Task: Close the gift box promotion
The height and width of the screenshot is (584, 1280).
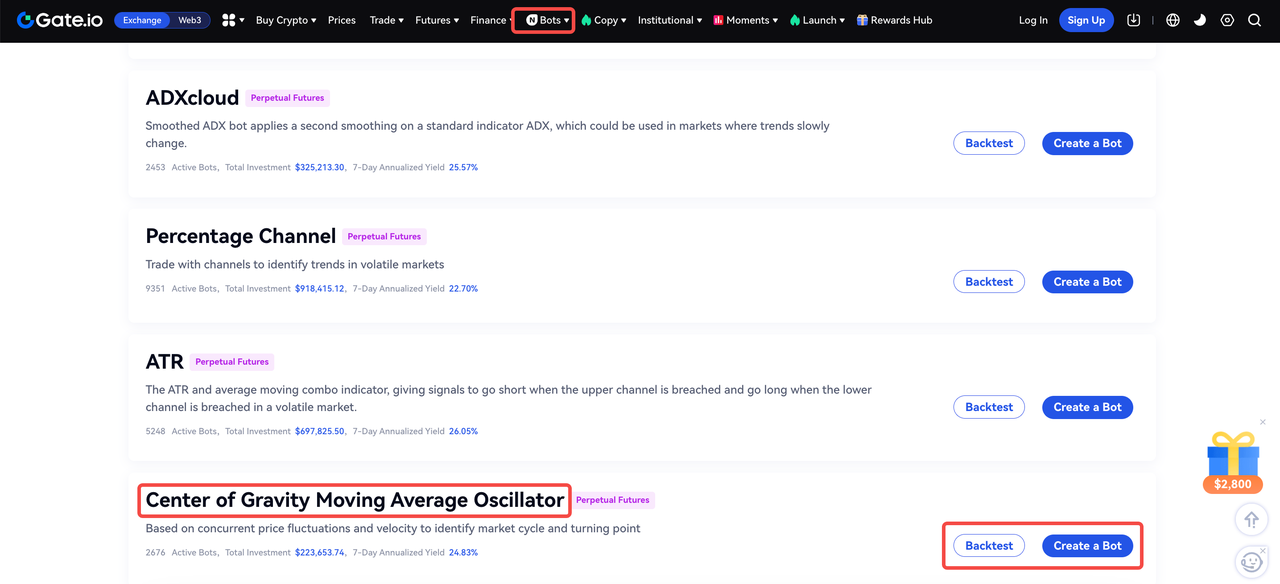Action: point(1263,422)
